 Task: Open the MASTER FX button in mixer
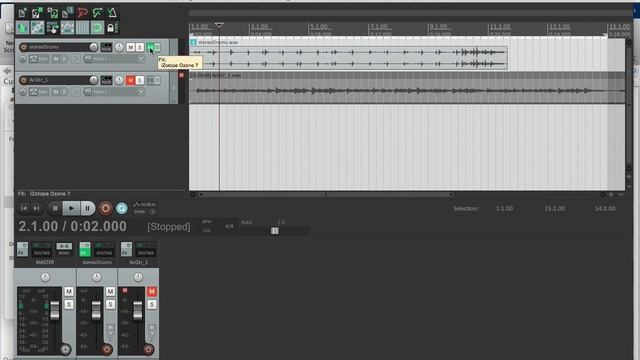point(22,249)
